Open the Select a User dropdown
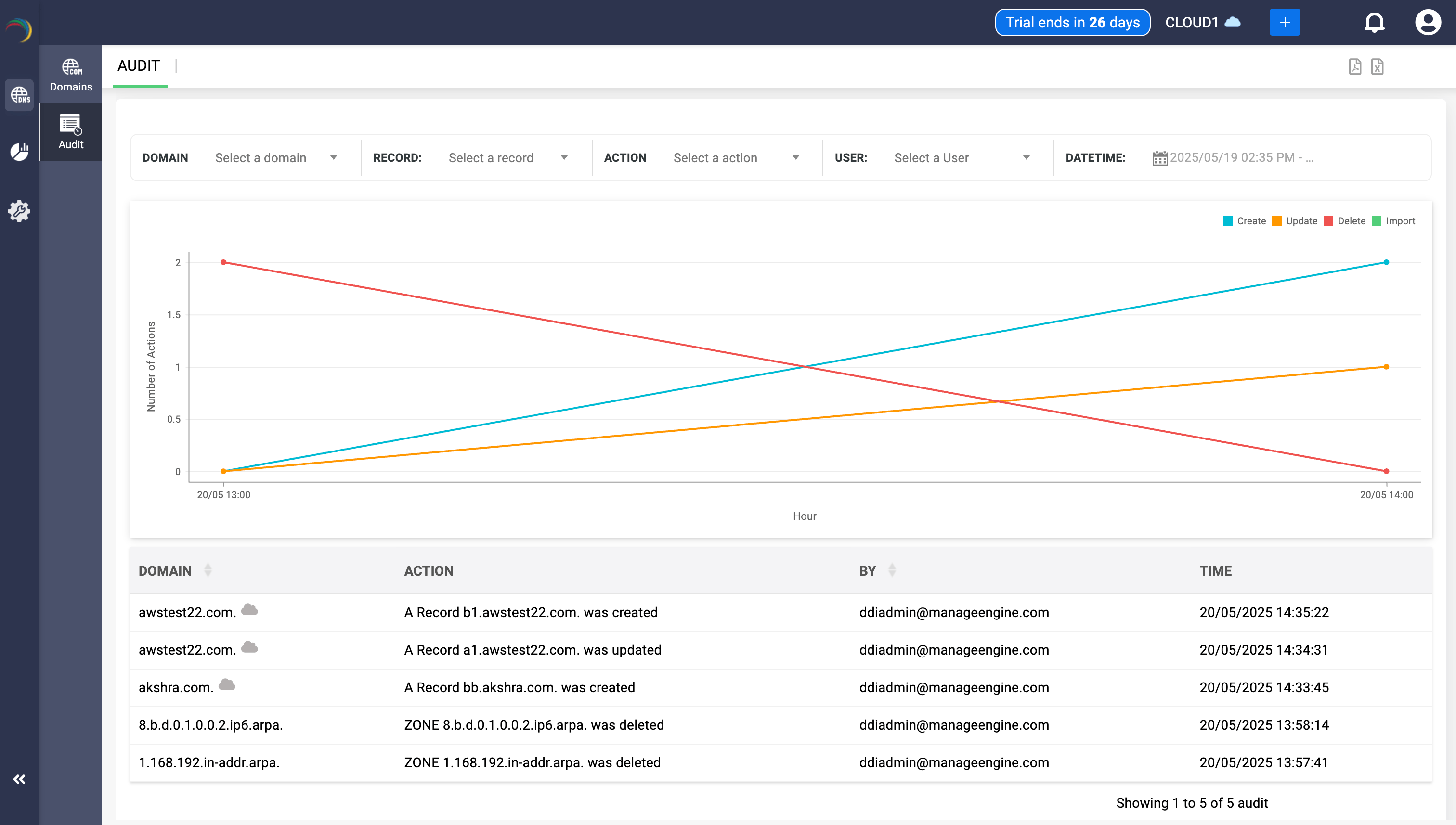 pos(961,157)
